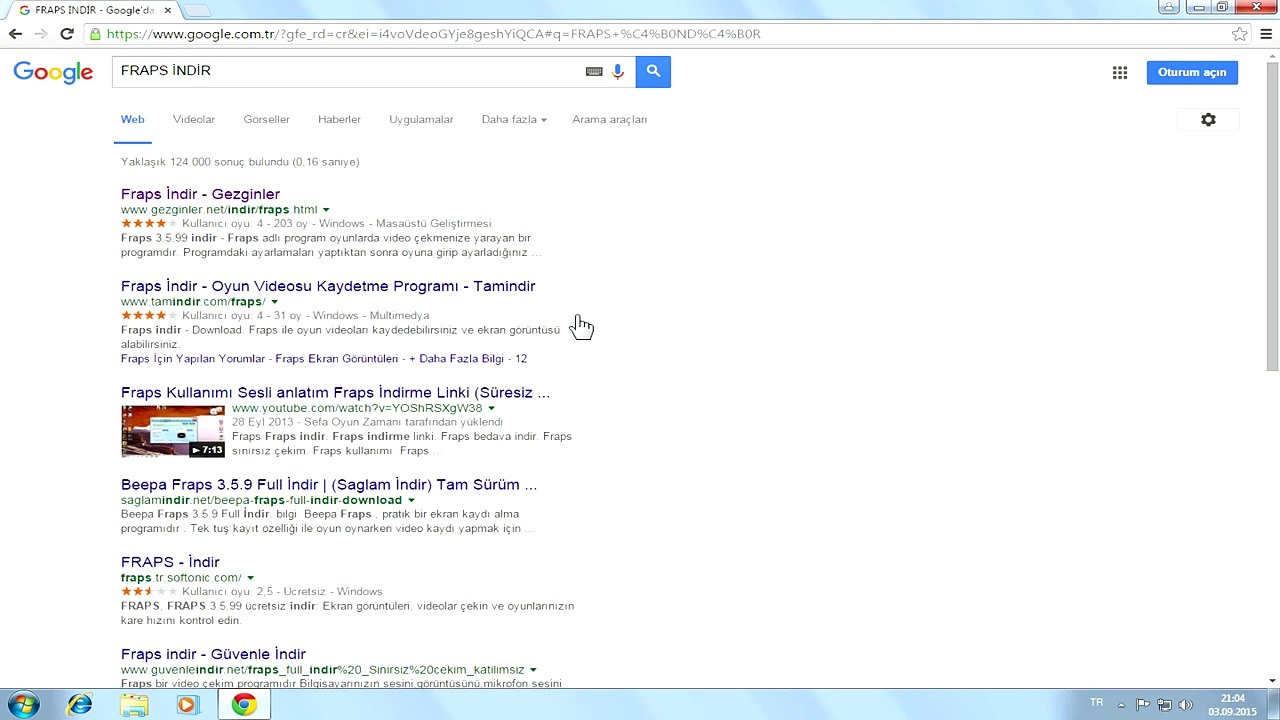Click the Google logo
This screenshot has width=1280, height=720.
point(53,72)
